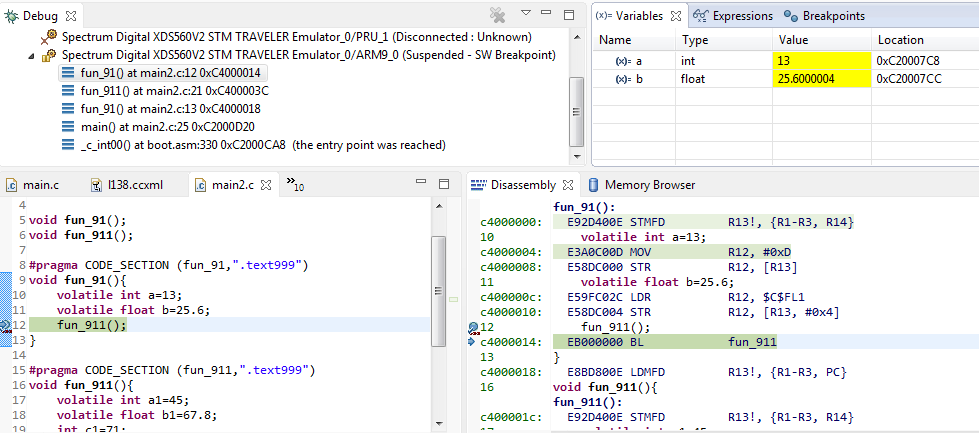Viewport: 979px width, 433px height.
Task: Click the Remove All Terminated Launches icon
Action: (x=497, y=15)
